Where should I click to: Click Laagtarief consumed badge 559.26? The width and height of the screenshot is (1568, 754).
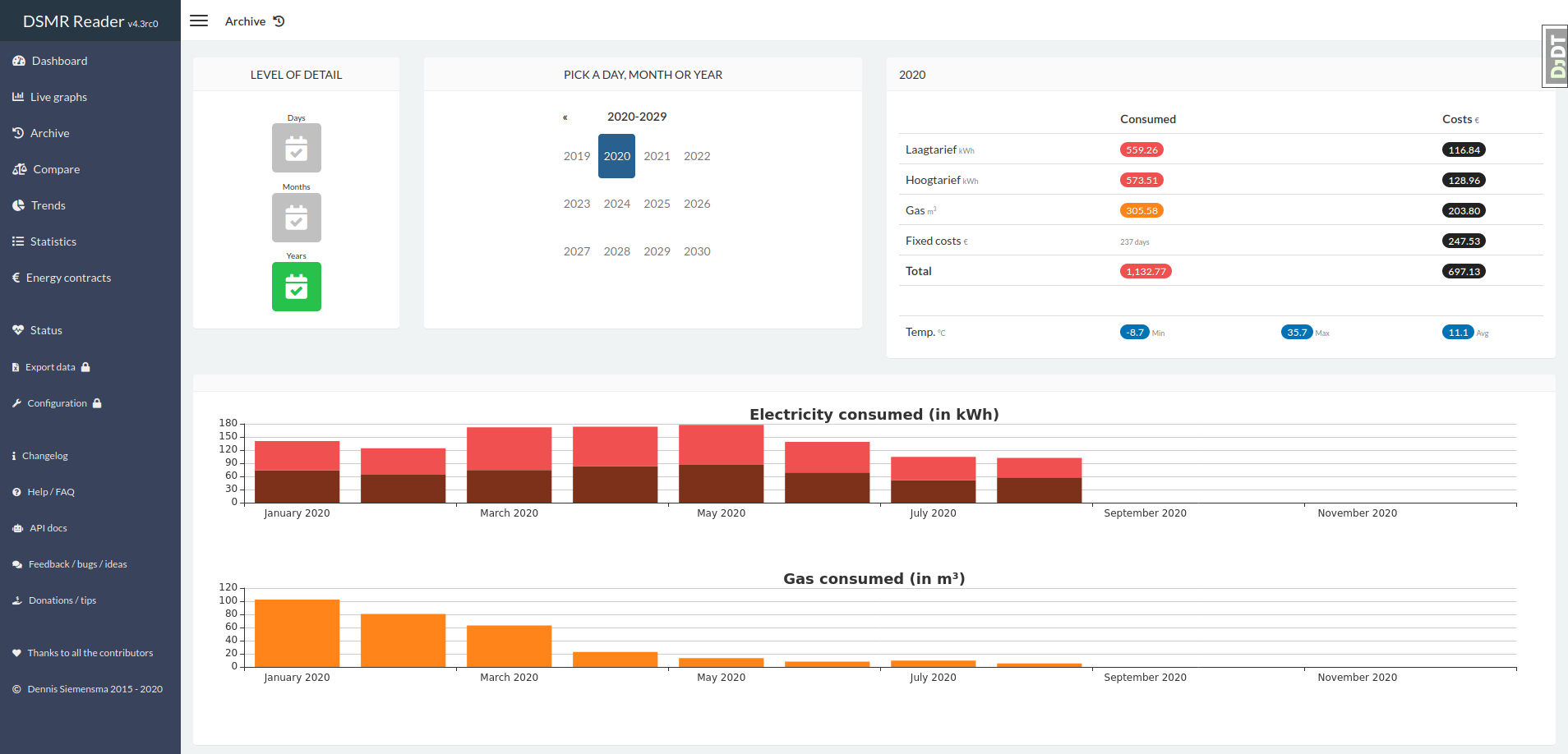coord(1141,149)
